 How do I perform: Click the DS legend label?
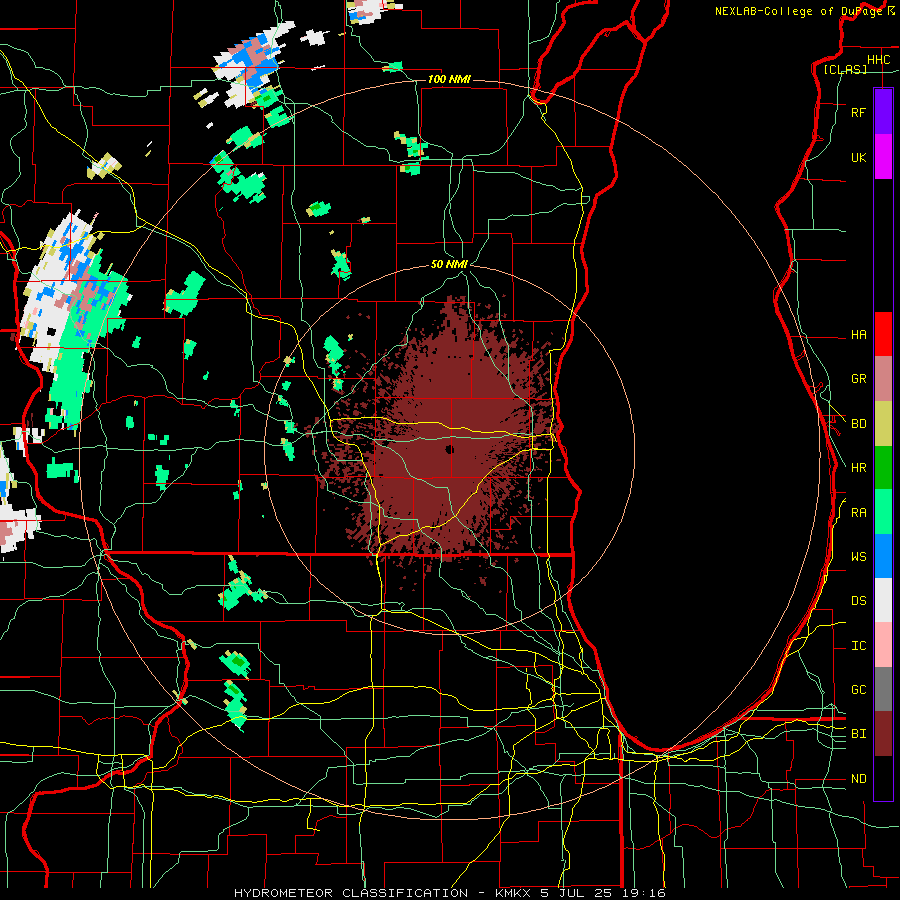coord(859,601)
